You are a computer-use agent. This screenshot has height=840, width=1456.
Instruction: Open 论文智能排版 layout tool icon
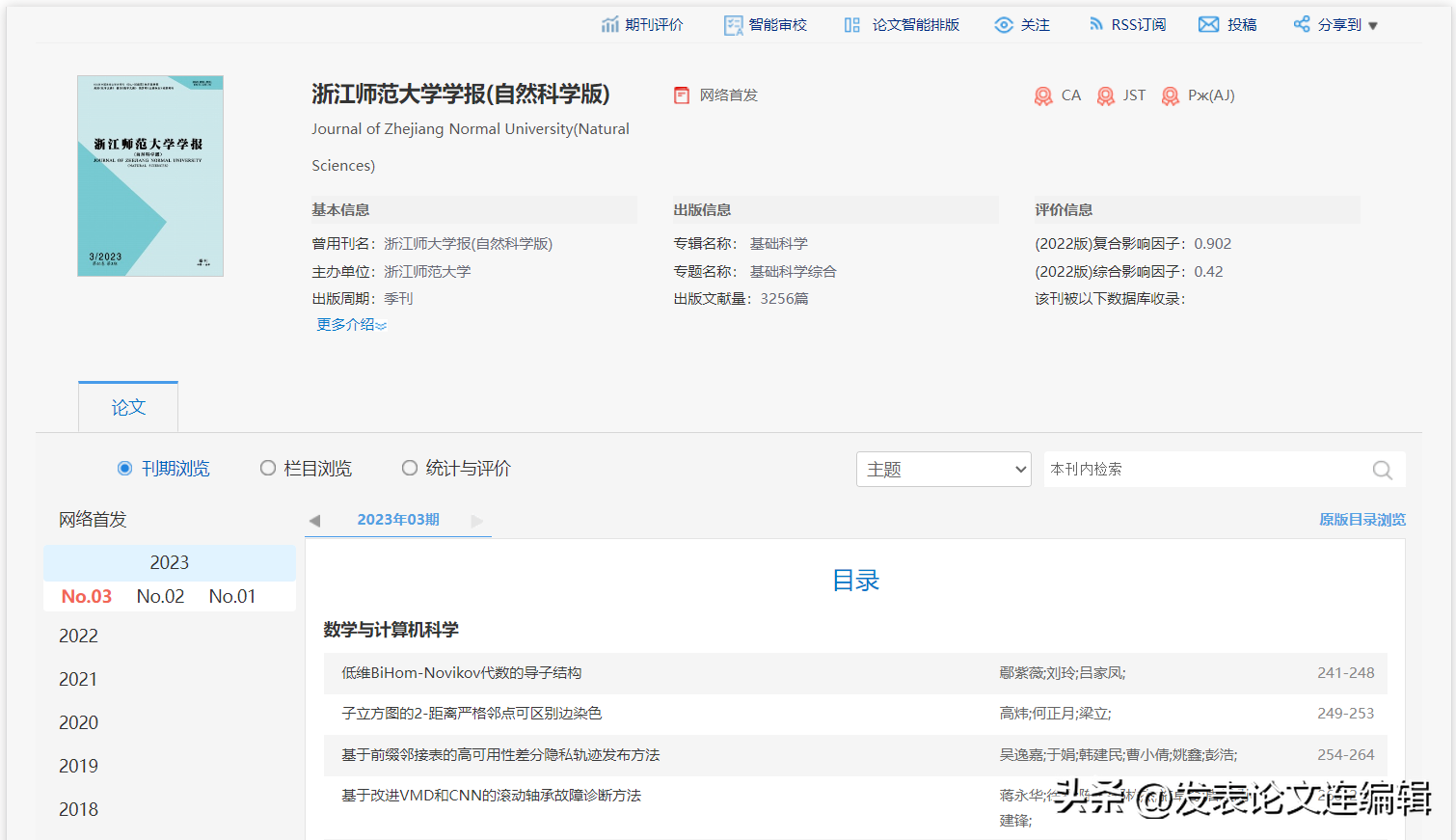point(852,25)
